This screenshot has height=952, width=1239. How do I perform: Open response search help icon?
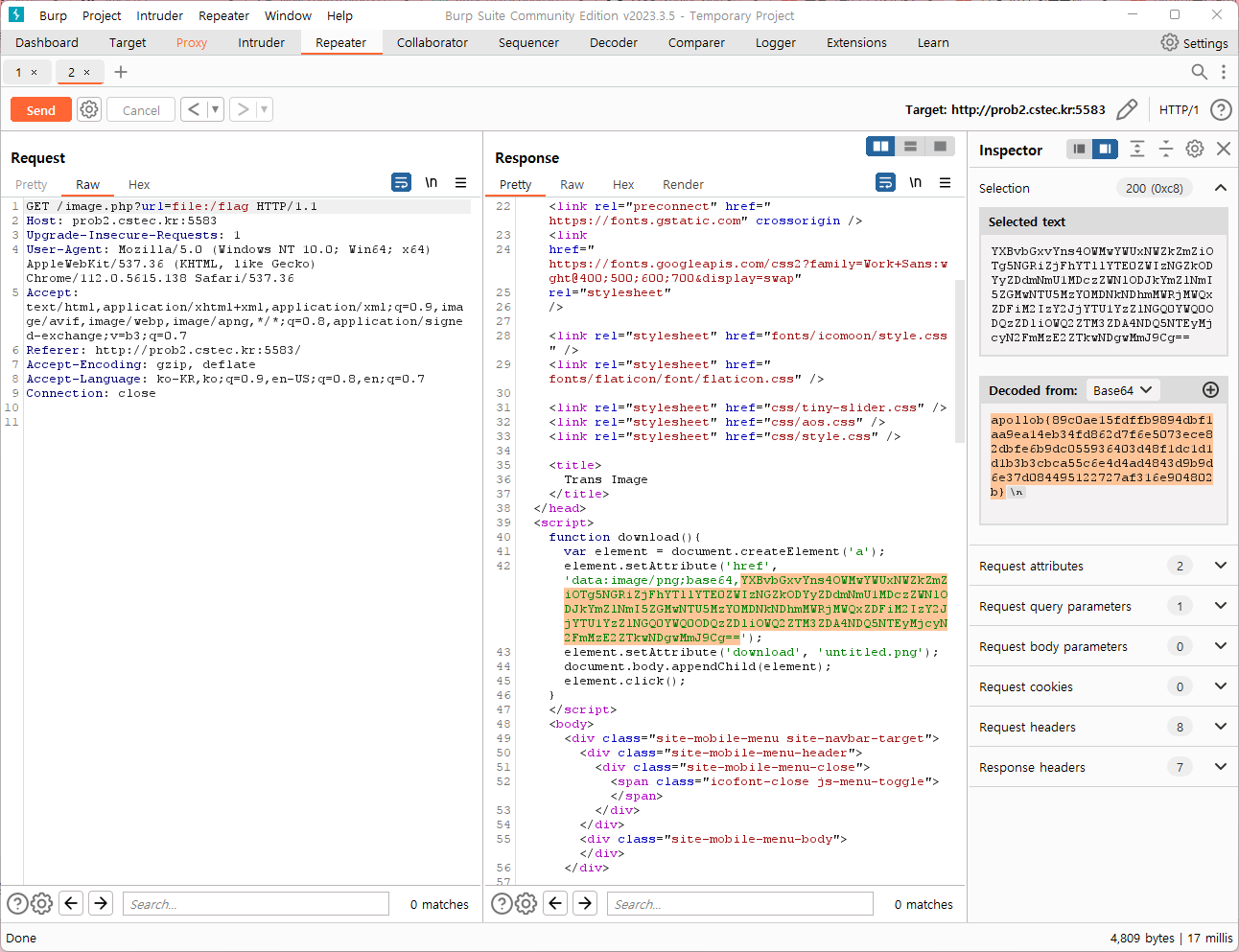(502, 903)
